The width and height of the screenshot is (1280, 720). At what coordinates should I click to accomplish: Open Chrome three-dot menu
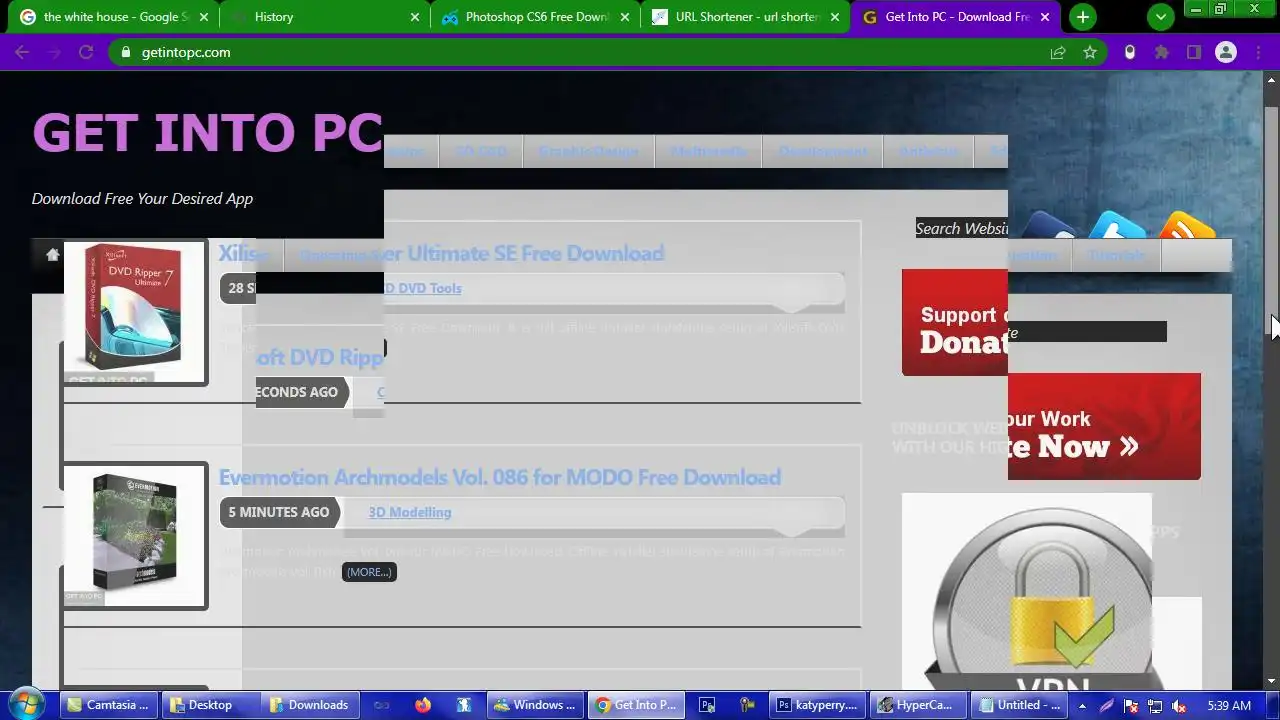pyautogui.click(x=1260, y=52)
